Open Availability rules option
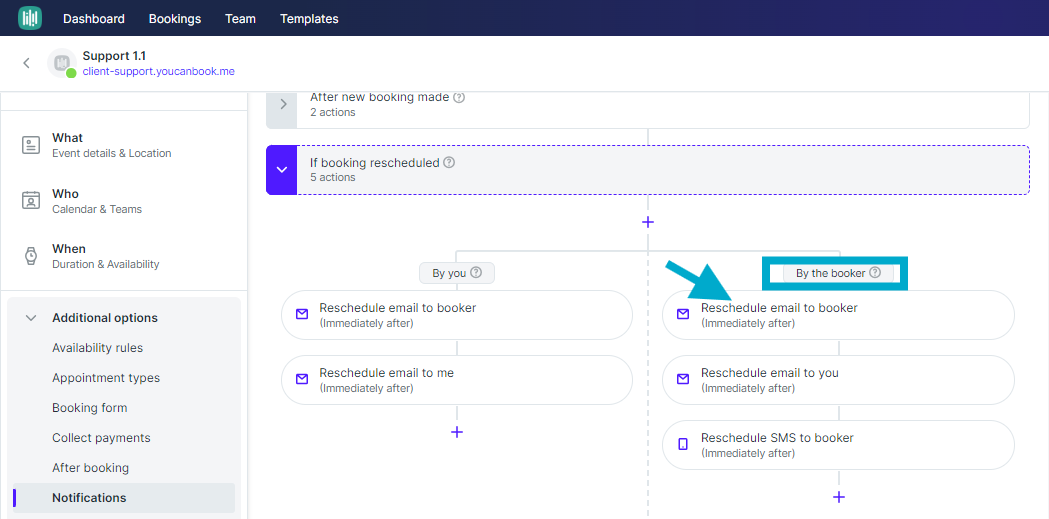The height and width of the screenshot is (519, 1049). click(98, 348)
